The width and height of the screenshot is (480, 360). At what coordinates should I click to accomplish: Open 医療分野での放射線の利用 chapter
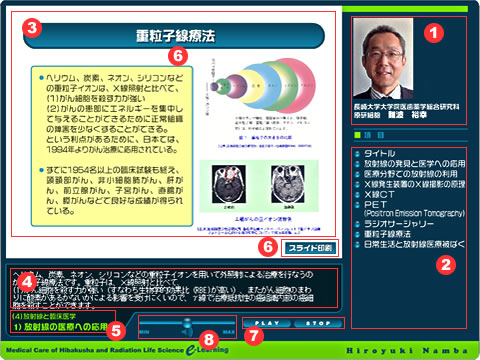tap(411, 174)
